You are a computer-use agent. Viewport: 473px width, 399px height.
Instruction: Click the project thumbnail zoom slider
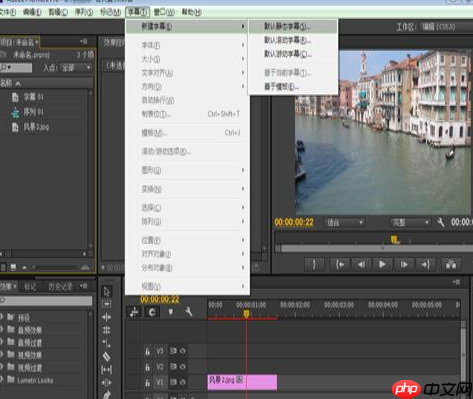pyautogui.click(x=55, y=267)
